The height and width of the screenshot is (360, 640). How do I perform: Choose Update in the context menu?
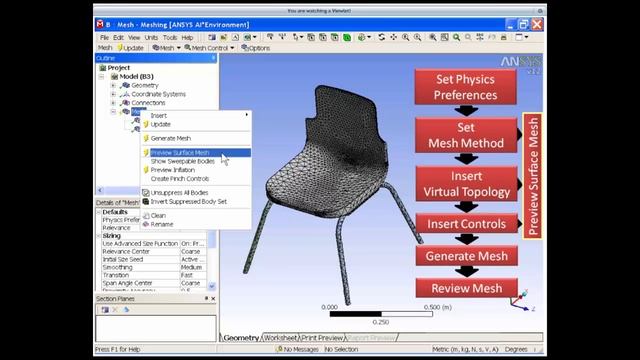196,124
